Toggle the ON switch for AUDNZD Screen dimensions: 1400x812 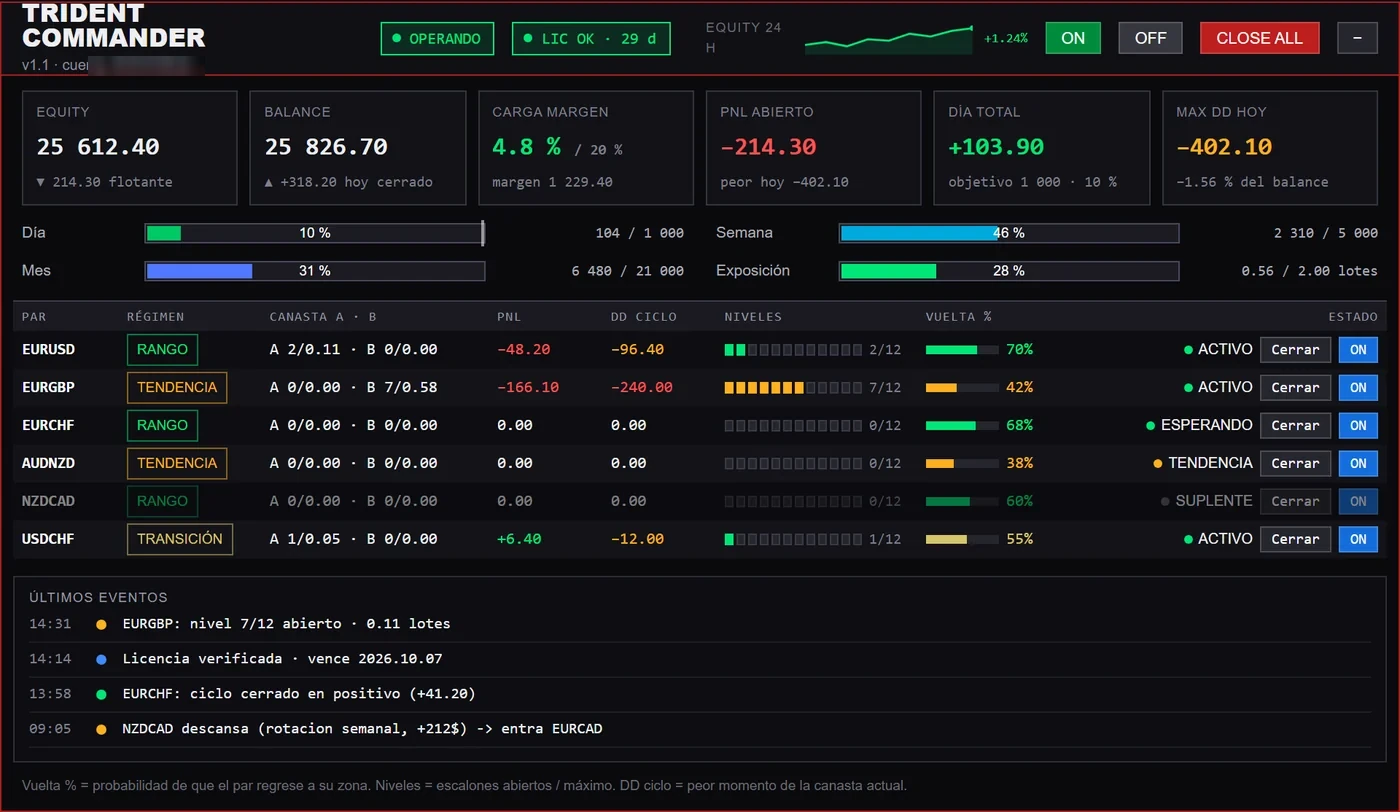tap(1358, 464)
